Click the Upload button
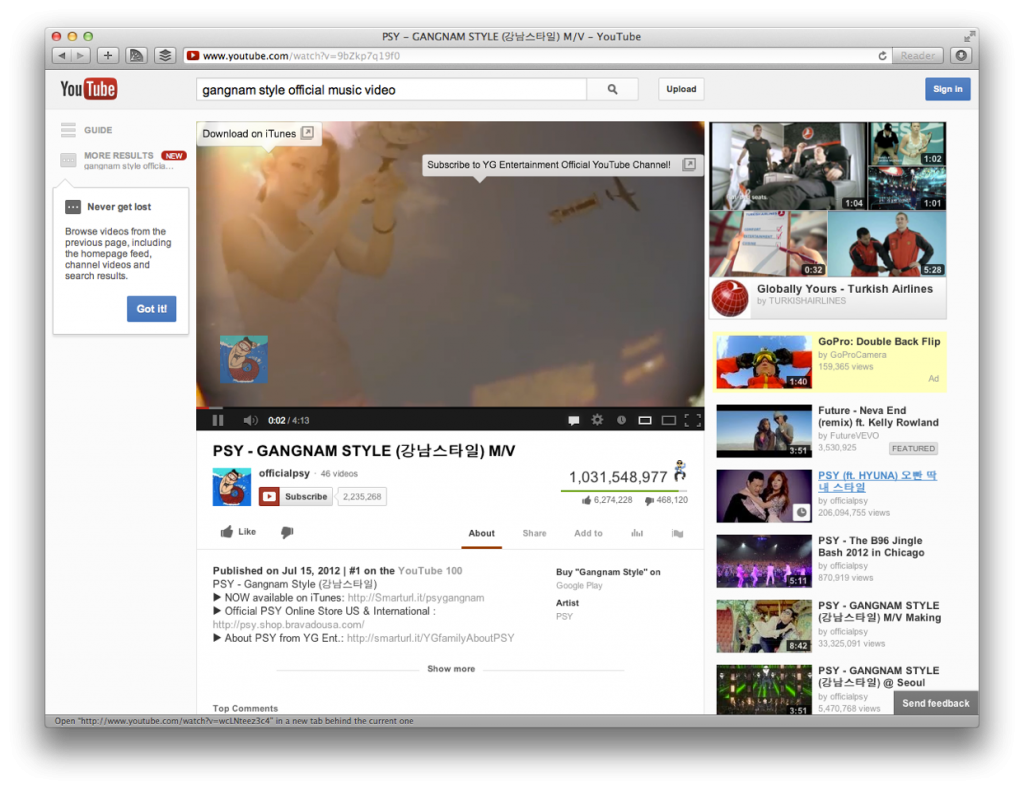Screen dimensions: 1024x790 681,89
